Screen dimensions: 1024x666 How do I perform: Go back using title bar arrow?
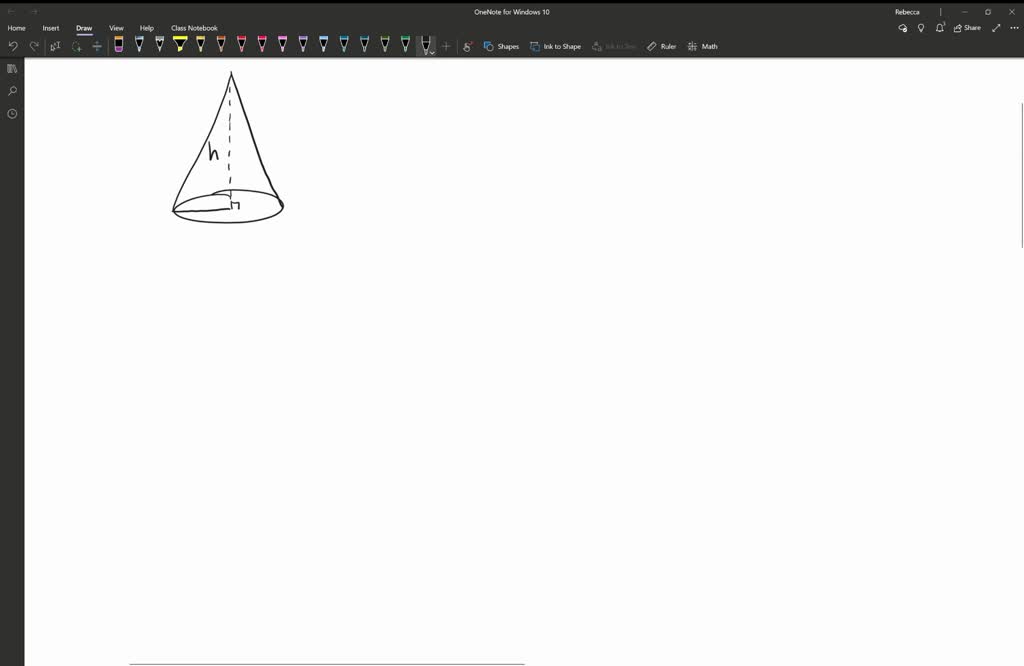(11, 11)
